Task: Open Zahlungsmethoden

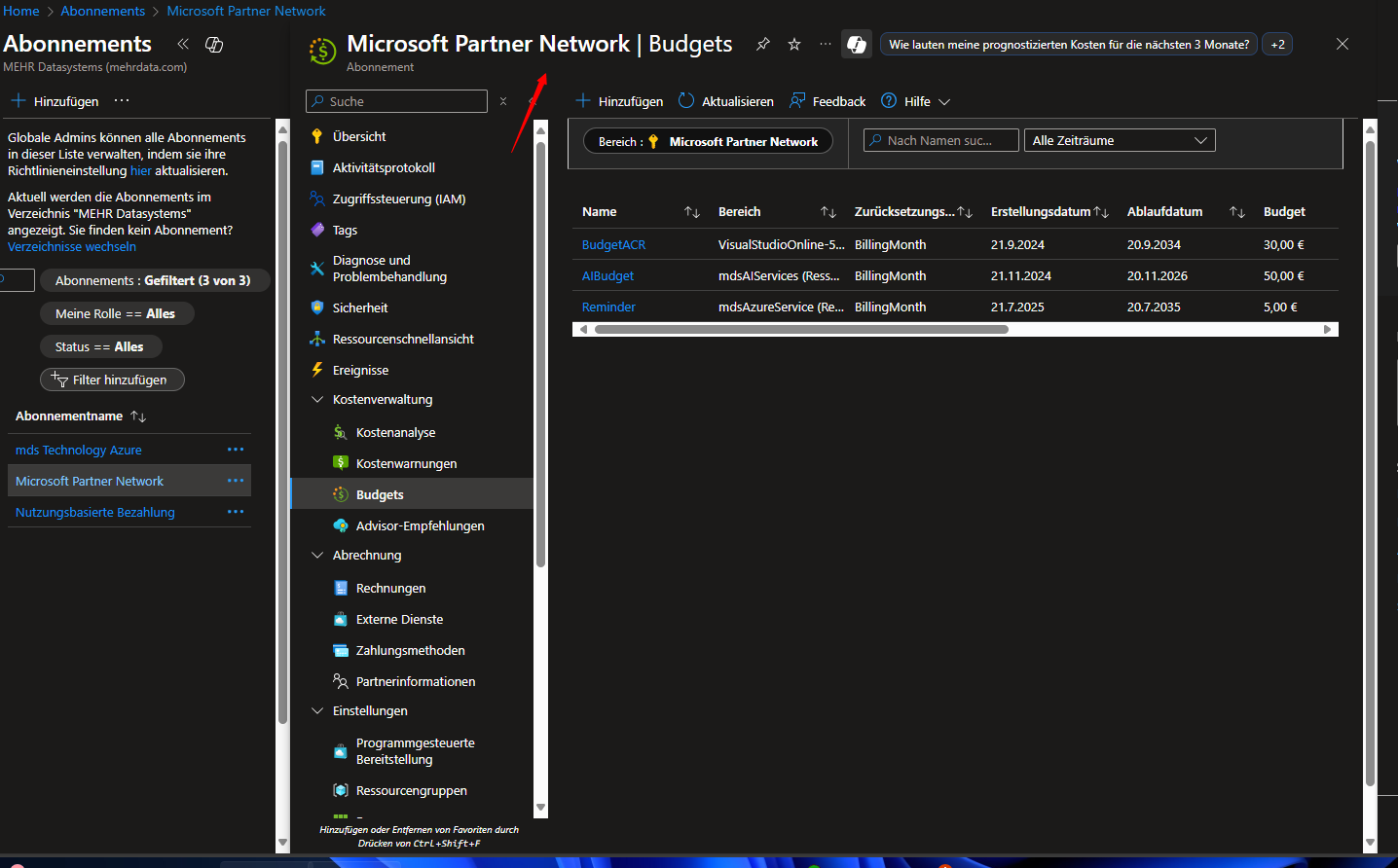Action: [x=412, y=650]
